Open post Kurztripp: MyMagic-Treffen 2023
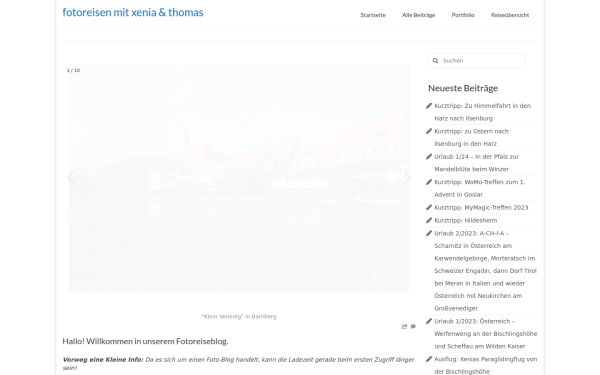Screen dimensions: 600x375 click(481, 207)
